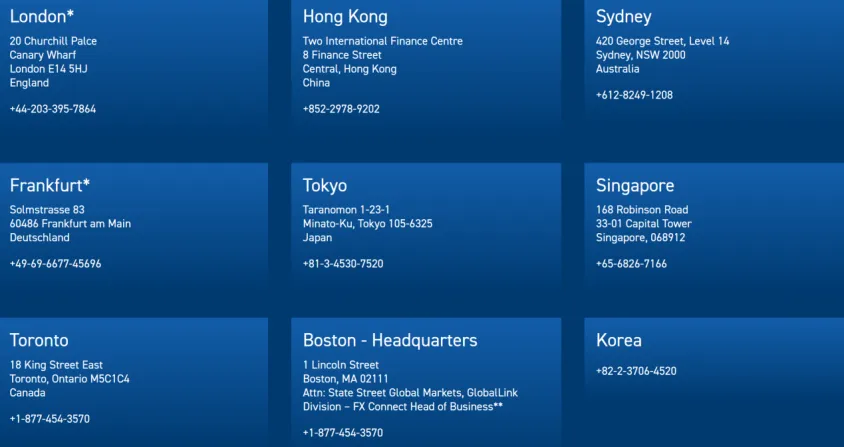
Task: Click the Central, Hong Kong line
Action: [x=350, y=69]
